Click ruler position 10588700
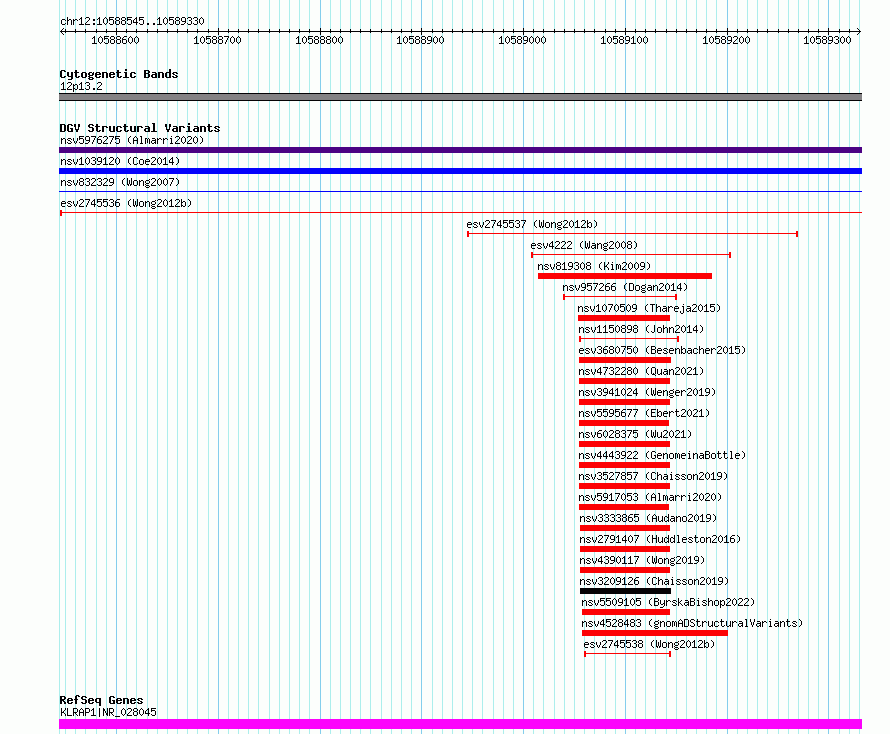 217,40
